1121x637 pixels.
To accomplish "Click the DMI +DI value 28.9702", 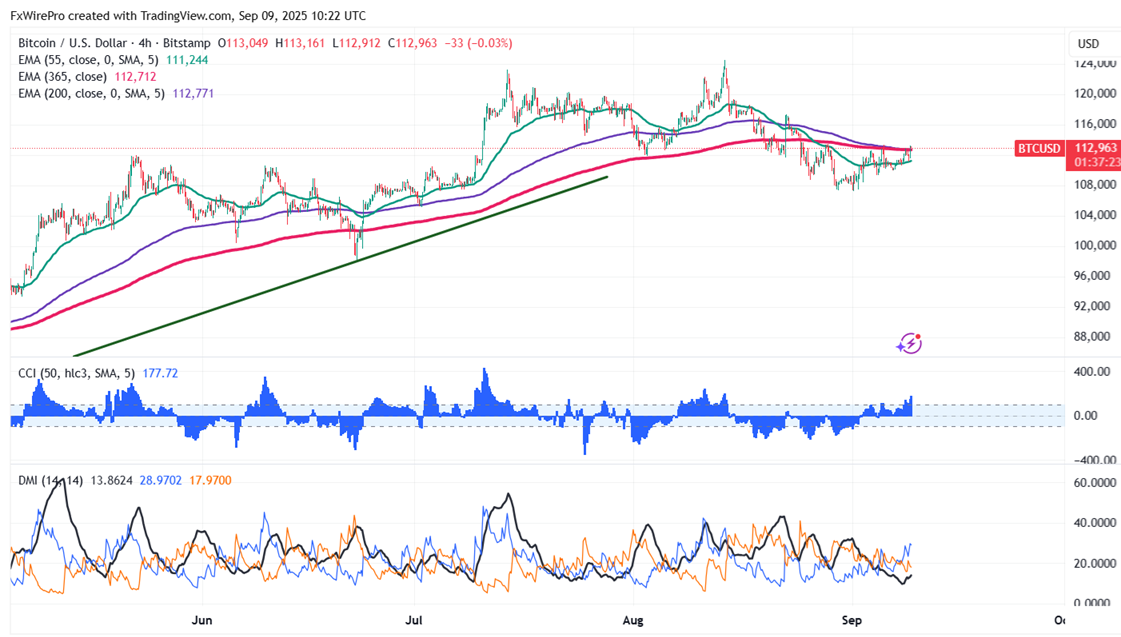I will 161,480.
